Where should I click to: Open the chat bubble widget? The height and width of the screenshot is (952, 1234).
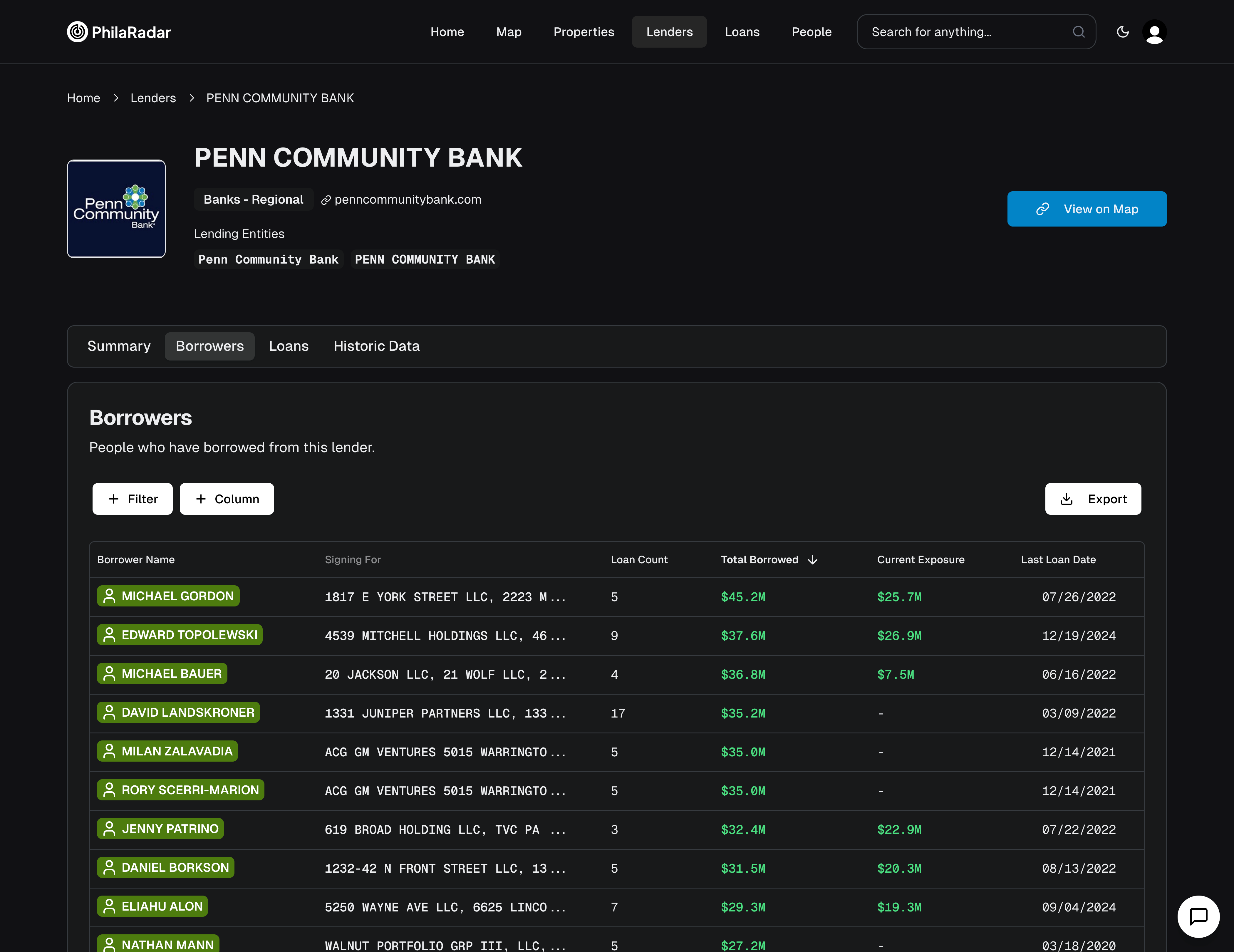[x=1198, y=916]
